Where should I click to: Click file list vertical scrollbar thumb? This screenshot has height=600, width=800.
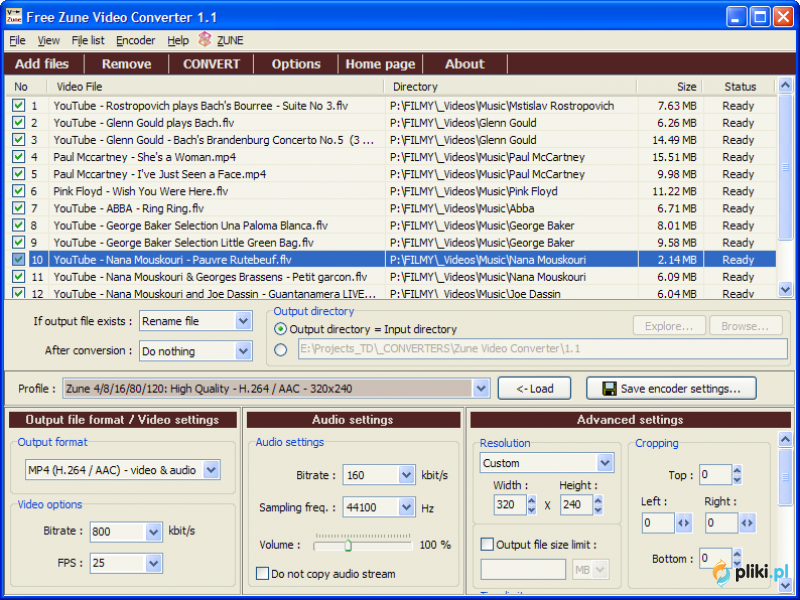(x=785, y=166)
